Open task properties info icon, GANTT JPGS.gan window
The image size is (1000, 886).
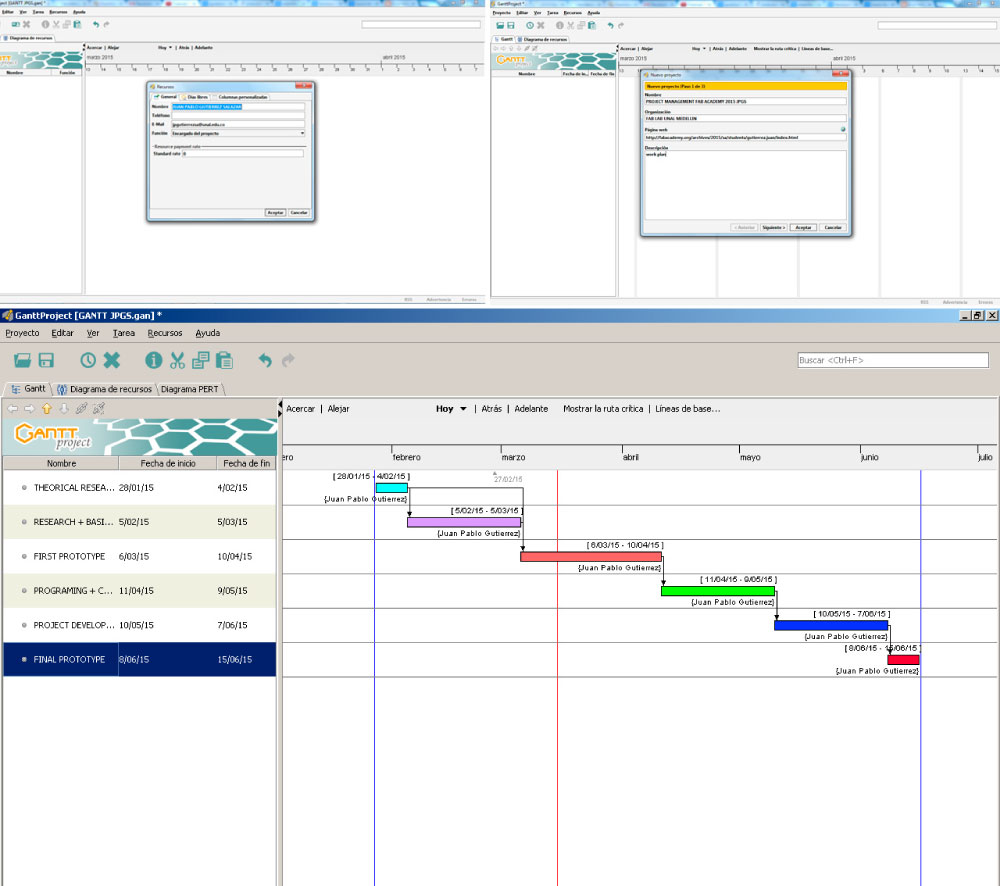[153, 360]
